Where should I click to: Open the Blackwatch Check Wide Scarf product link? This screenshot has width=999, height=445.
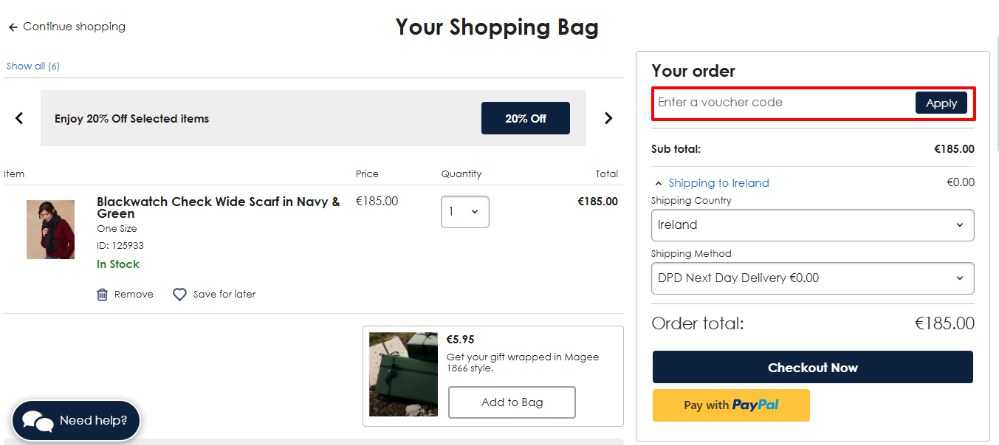click(x=218, y=207)
